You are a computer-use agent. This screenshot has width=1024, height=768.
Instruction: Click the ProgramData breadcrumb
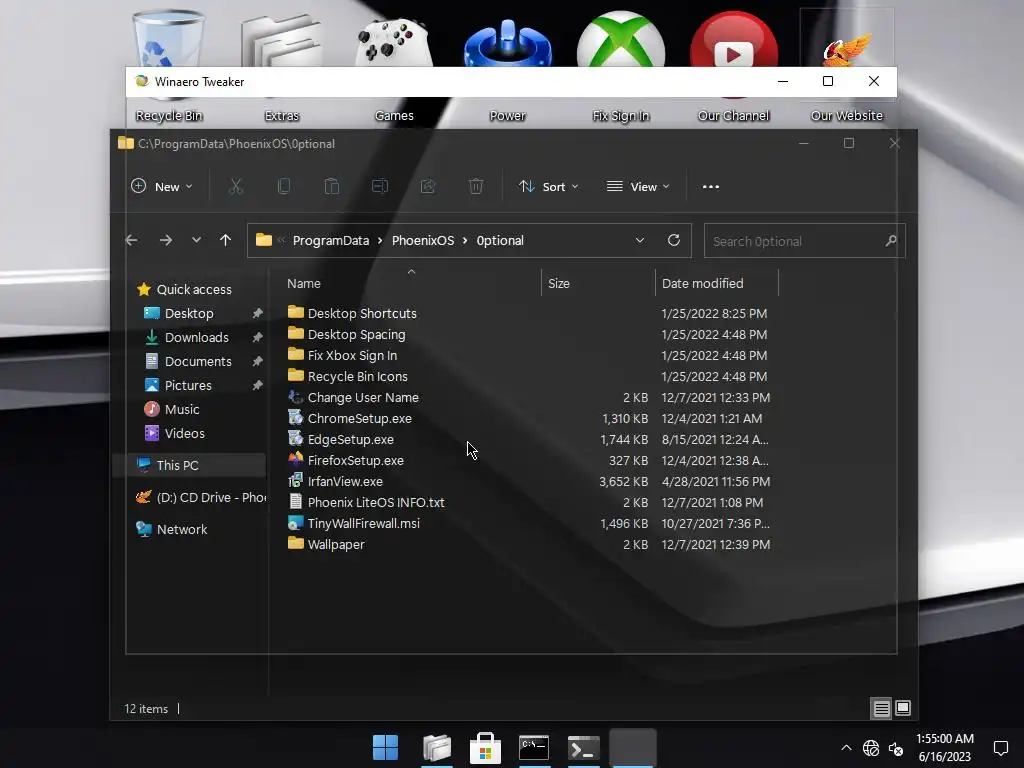click(330, 240)
